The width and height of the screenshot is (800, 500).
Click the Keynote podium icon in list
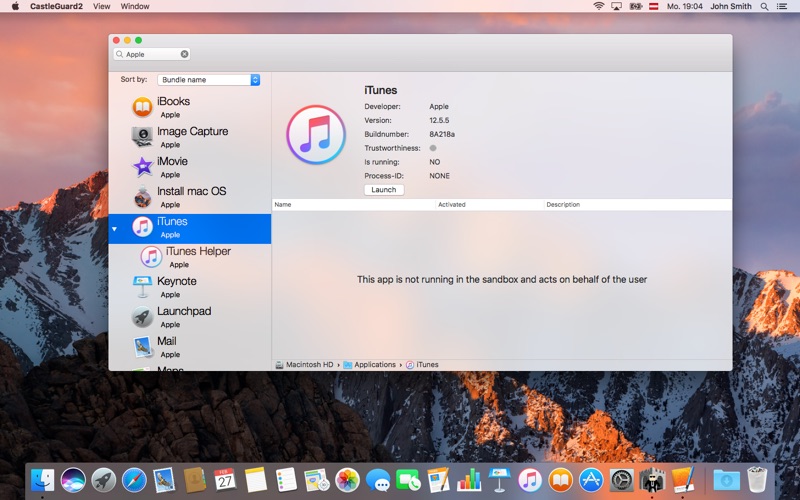pos(142,287)
